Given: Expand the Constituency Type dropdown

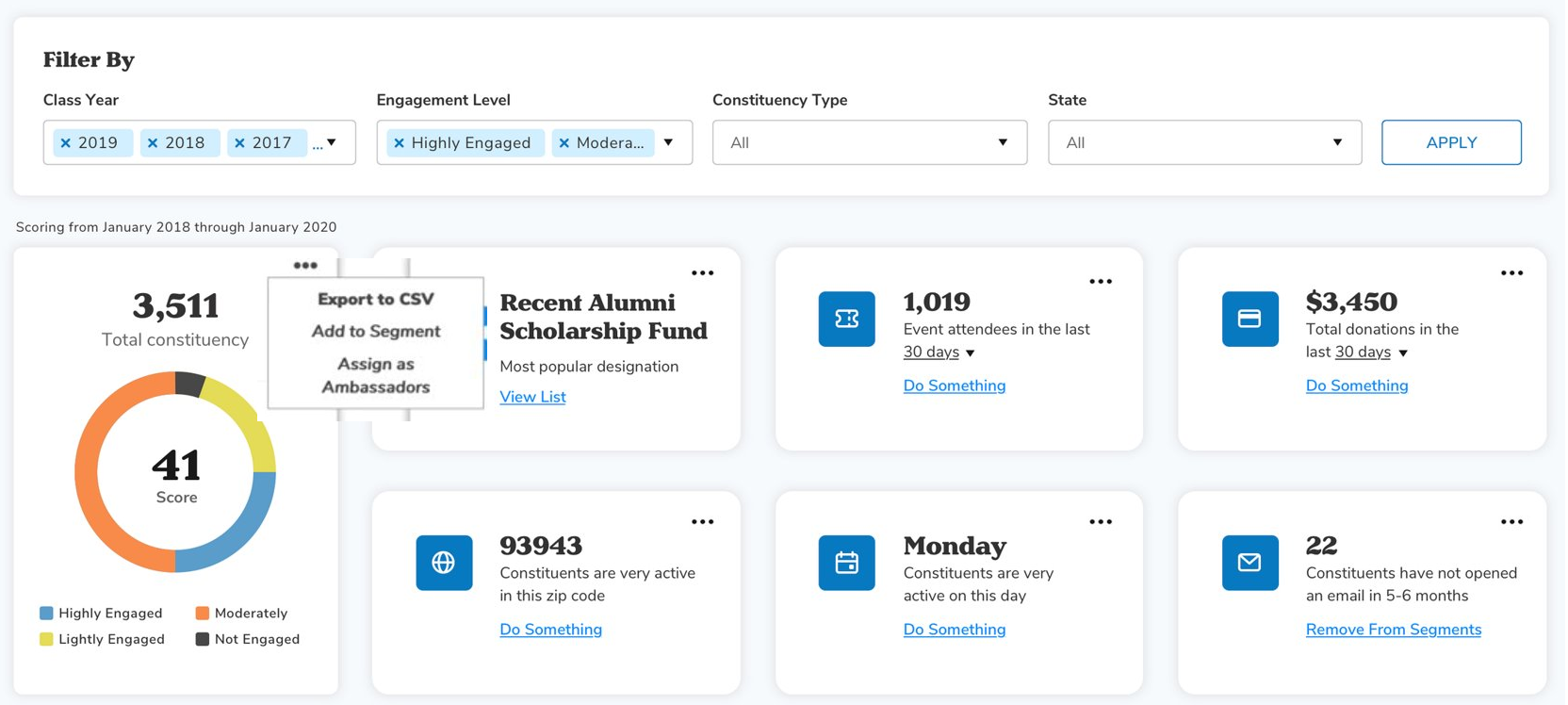Looking at the screenshot, I should pyautogui.click(x=869, y=142).
